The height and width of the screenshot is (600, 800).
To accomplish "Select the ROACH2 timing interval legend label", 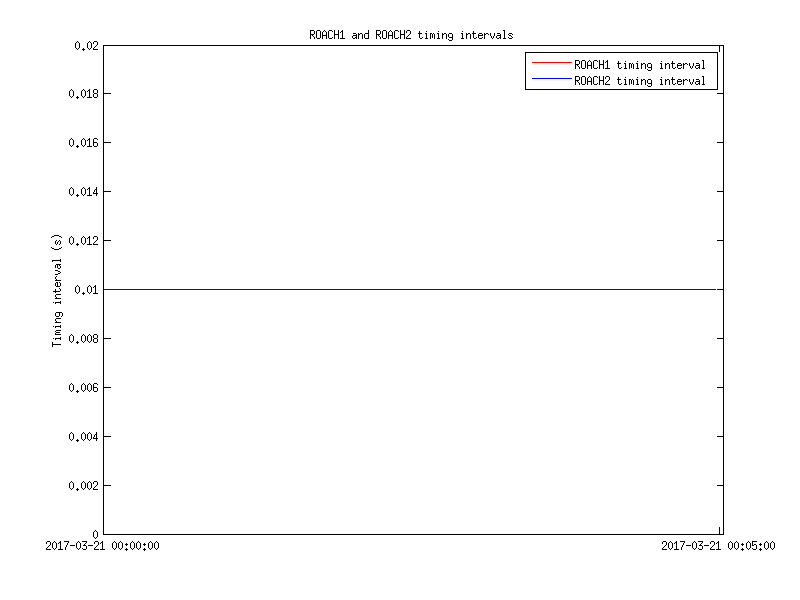I will click(639, 81).
